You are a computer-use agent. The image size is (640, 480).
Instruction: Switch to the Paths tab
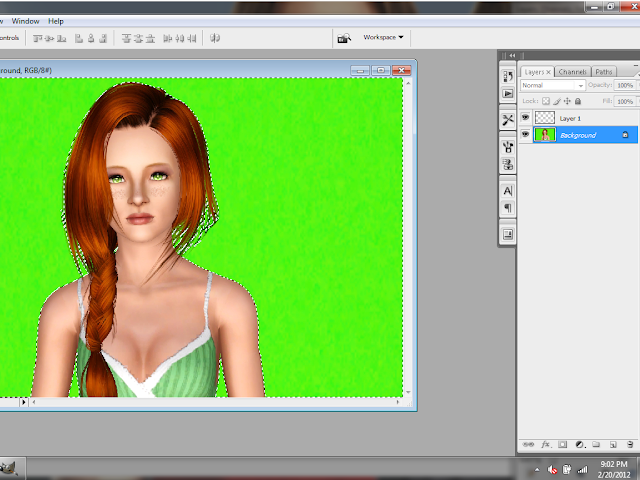(604, 72)
